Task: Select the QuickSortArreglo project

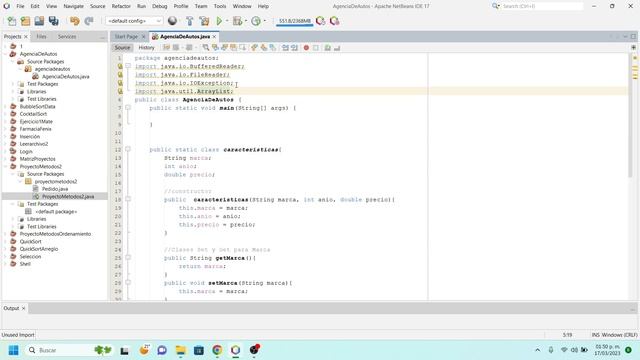Action: click(39, 249)
